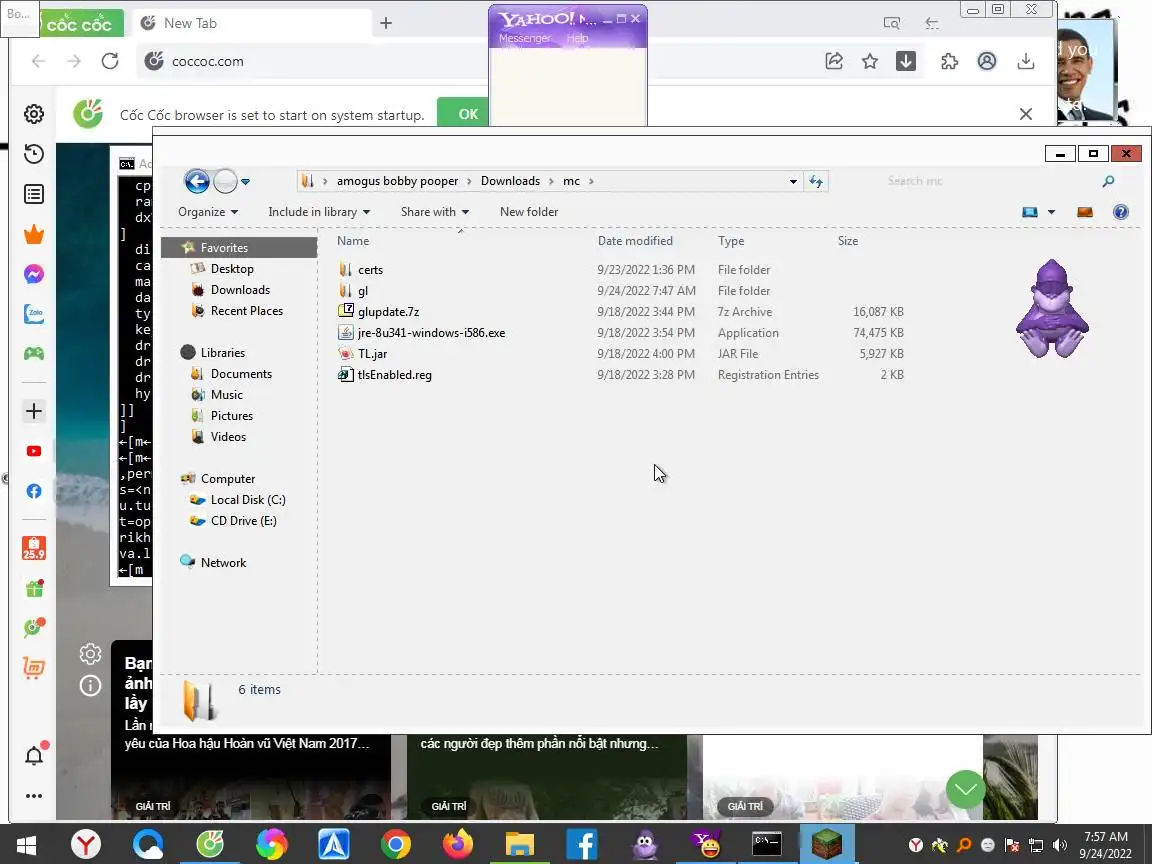This screenshot has height=864, width=1152.
Task: Open share icon in Coc Coc address bar
Action: (834, 61)
